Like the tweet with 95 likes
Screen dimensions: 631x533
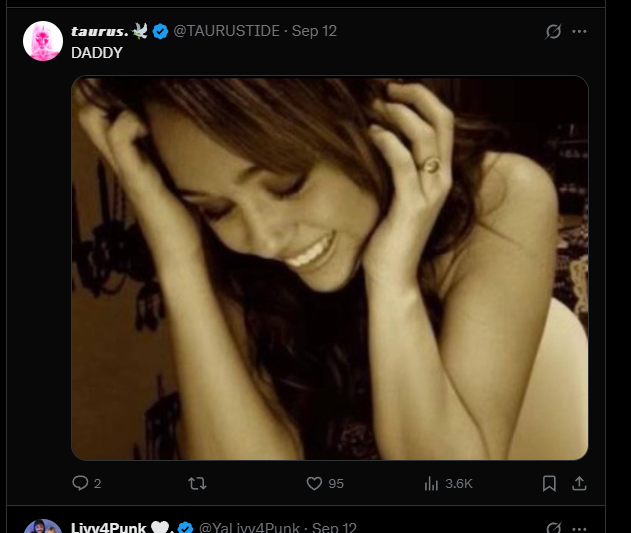click(313, 483)
